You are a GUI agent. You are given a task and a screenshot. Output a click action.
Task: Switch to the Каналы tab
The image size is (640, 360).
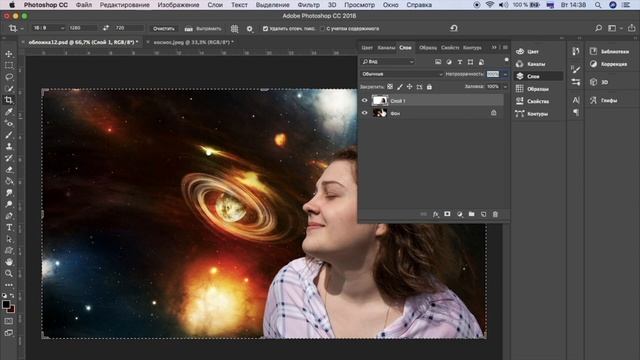[386, 47]
